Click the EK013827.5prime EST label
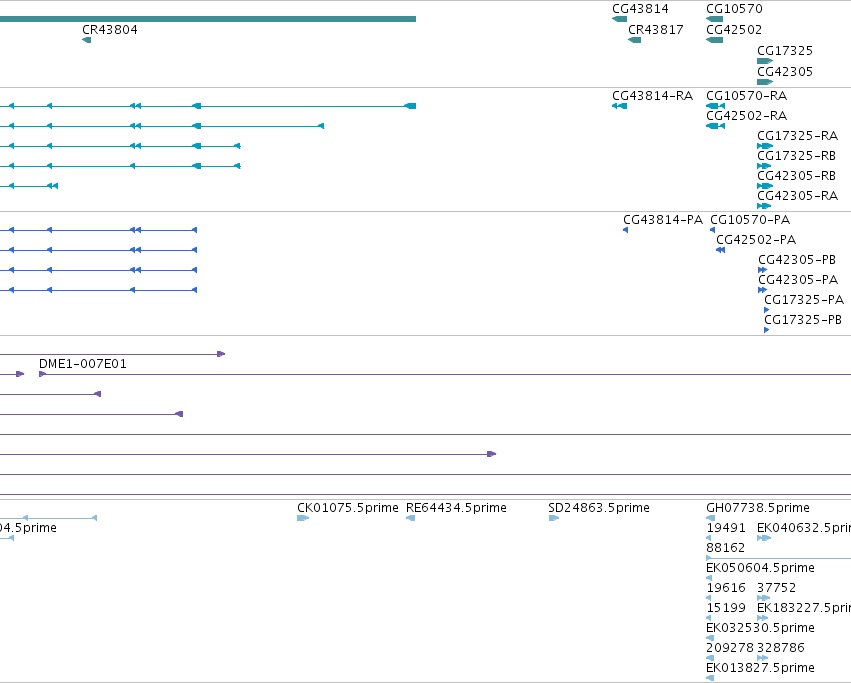851x683 pixels. coord(760,668)
